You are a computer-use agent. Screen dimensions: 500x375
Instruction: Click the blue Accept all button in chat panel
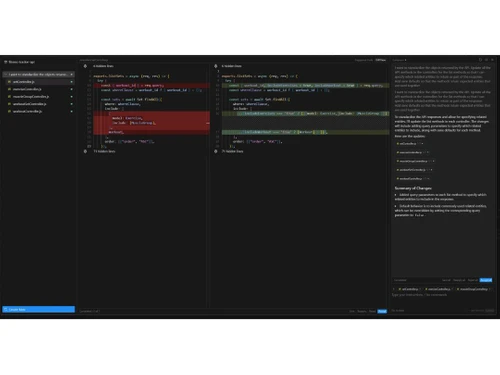pyautogui.click(x=486, y=280)
